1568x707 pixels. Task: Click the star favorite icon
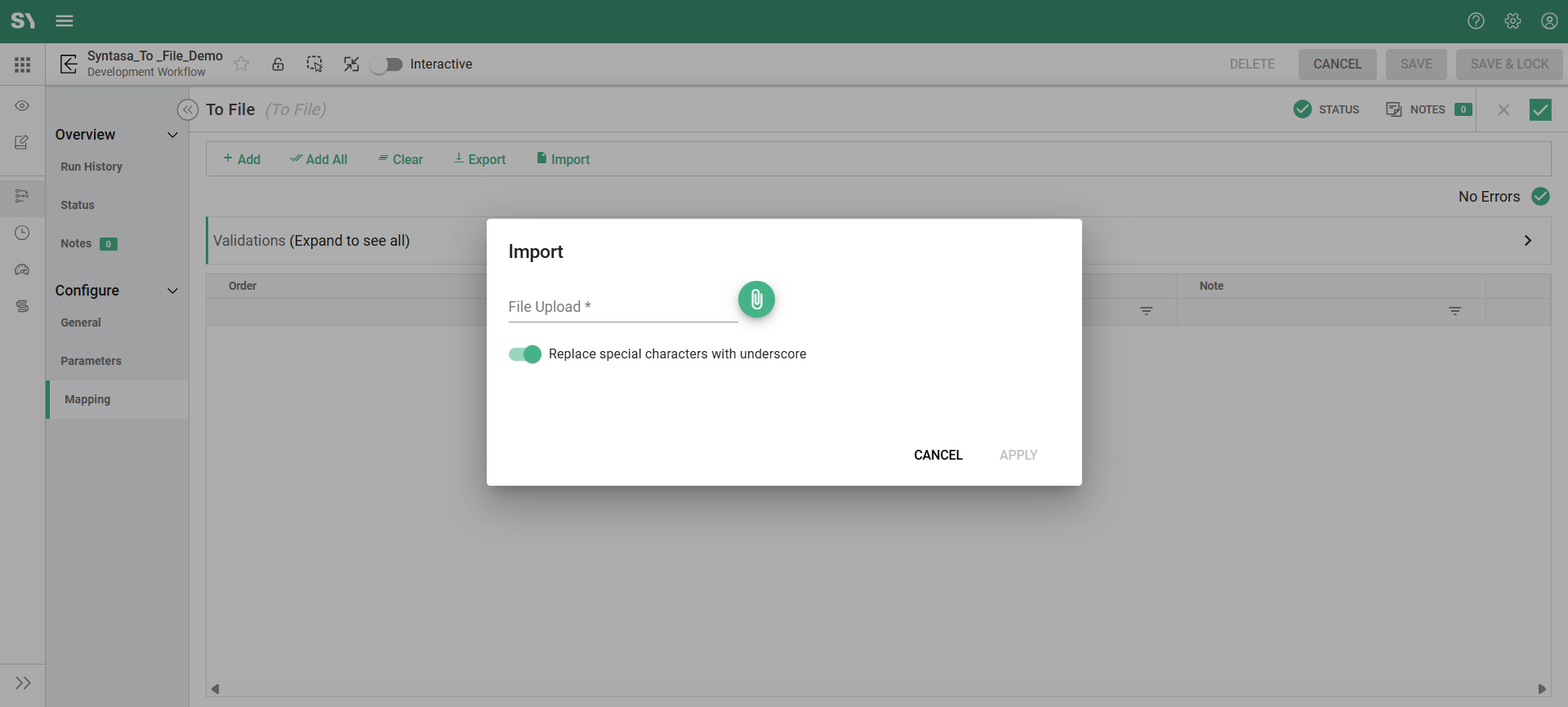242,64
